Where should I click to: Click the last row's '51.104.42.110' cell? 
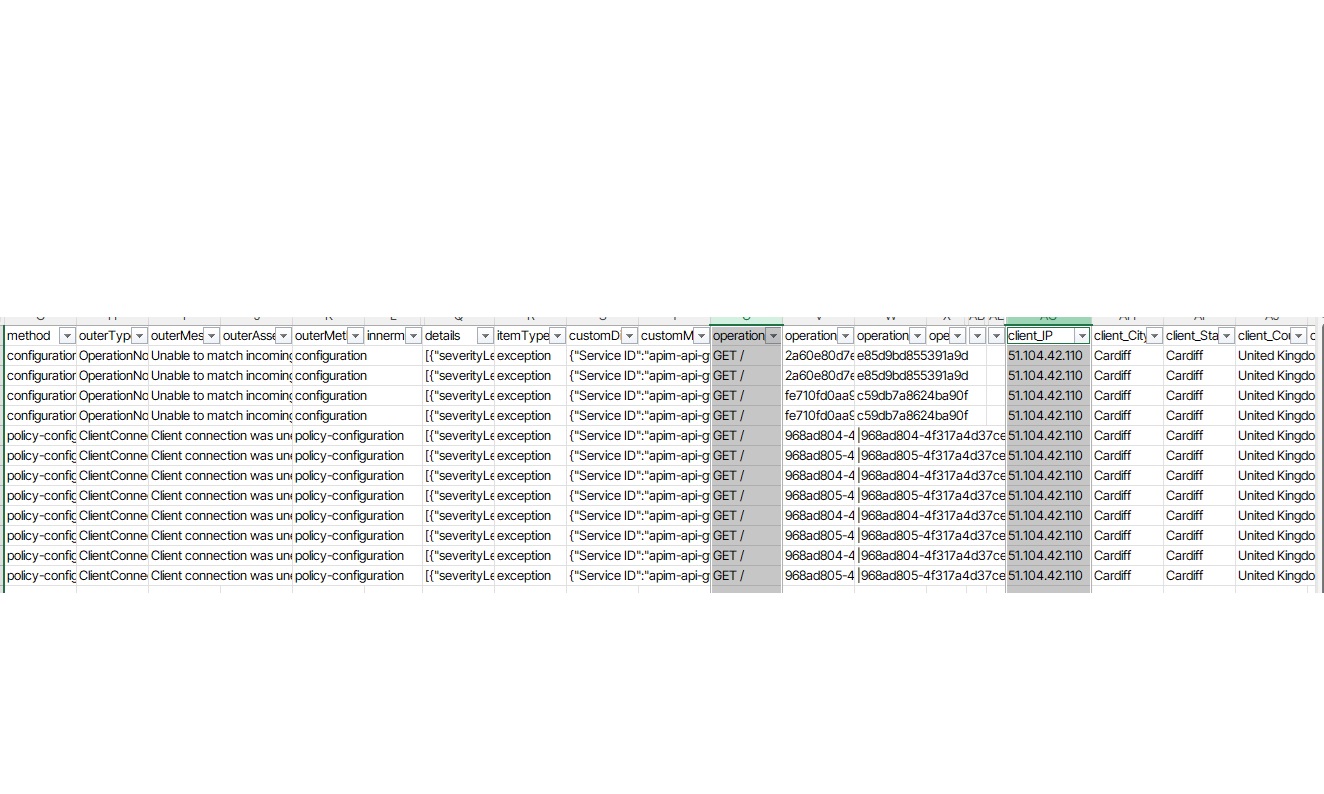pyautogui.click(x=1048, y=576)
